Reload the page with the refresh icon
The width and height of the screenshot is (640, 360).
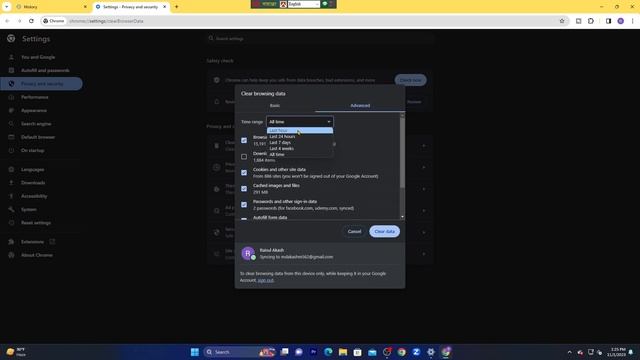31,21
